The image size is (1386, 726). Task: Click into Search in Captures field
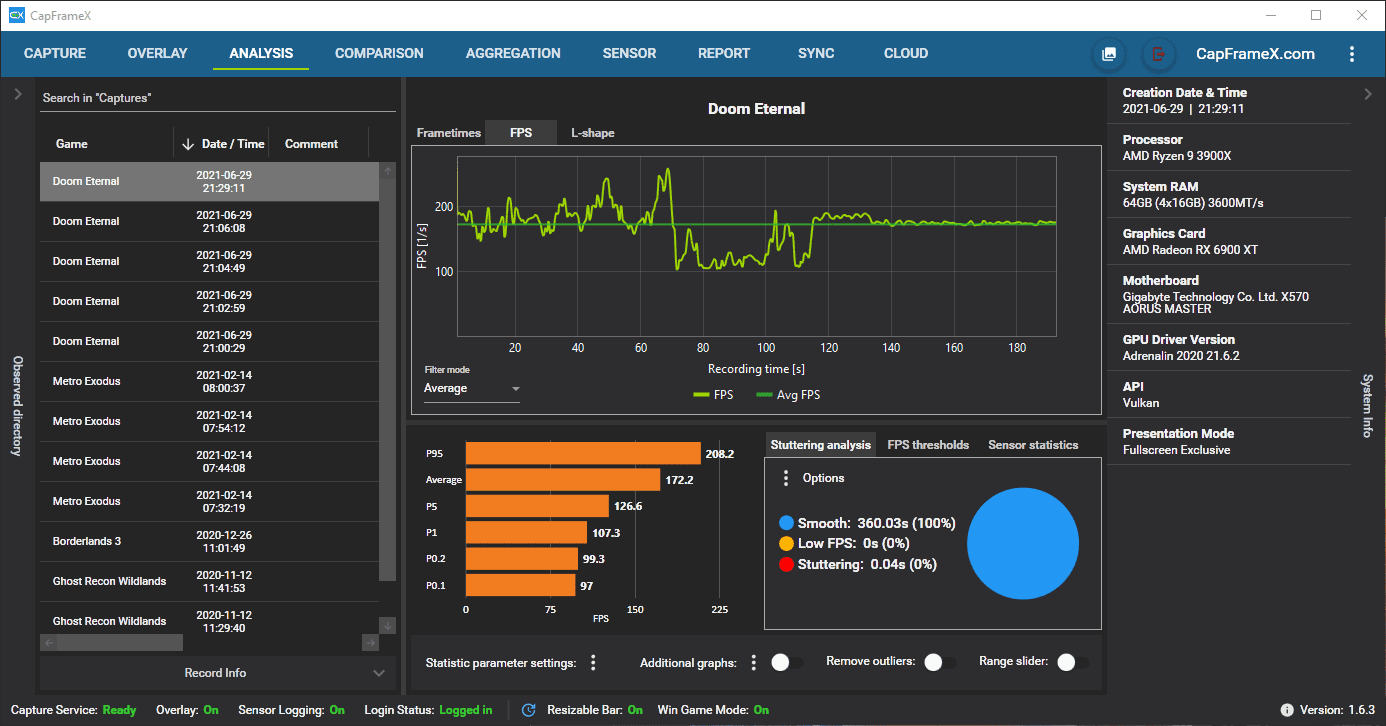[x=217, y=98]
